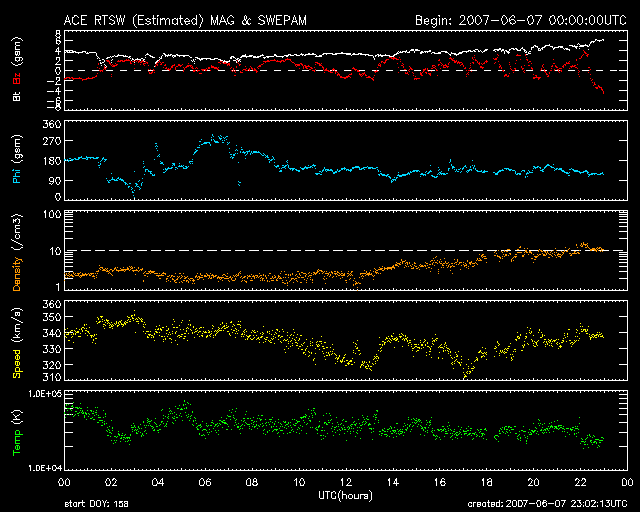Viewport: 640px width, 512px height.
Task: Click the "10" hour tick on x-axis
Action: pyautogui.click(x=299, y=482)
